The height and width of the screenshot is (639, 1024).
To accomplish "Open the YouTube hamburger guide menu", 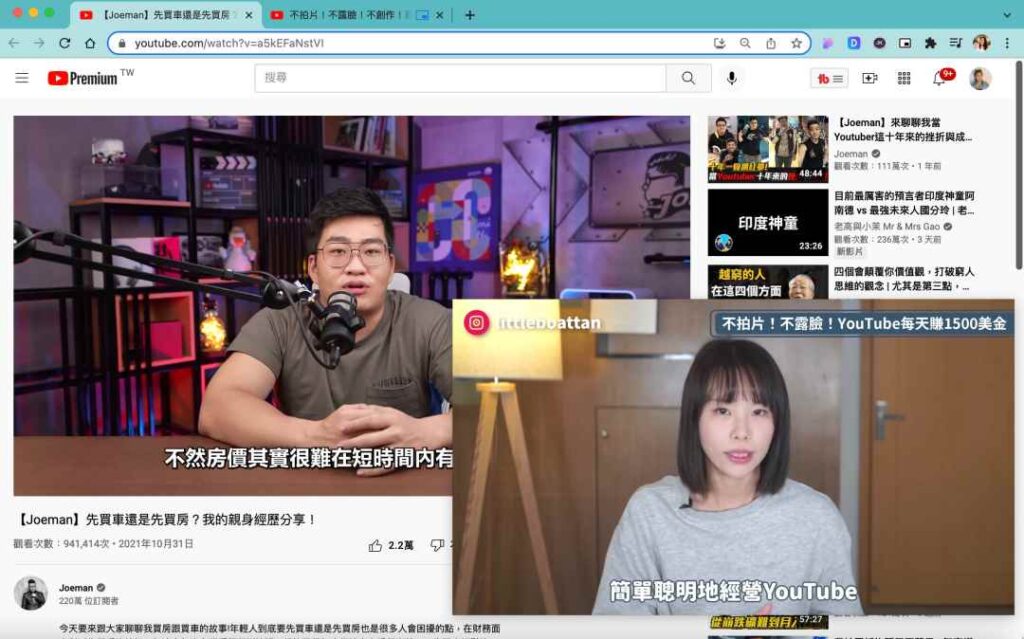I will click(x=22, y=78).
